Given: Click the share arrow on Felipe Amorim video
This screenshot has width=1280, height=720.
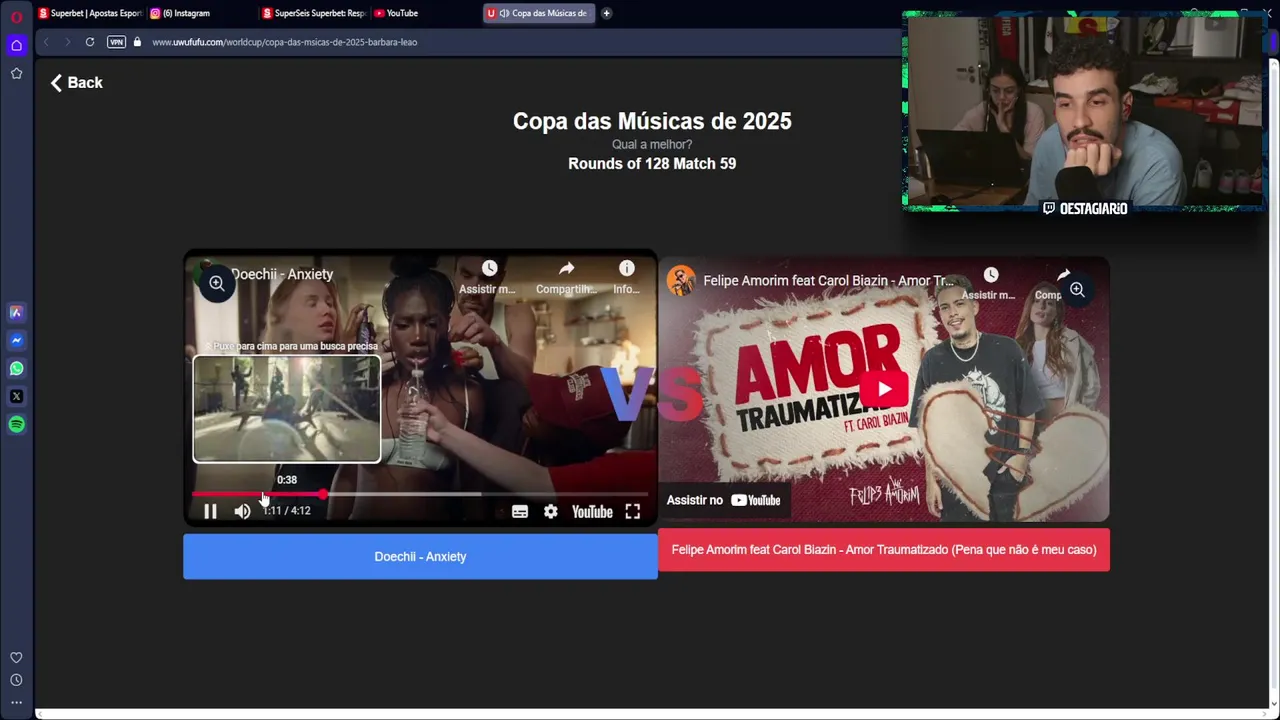Looking at the screenshot, I should tap(1063, 275).
